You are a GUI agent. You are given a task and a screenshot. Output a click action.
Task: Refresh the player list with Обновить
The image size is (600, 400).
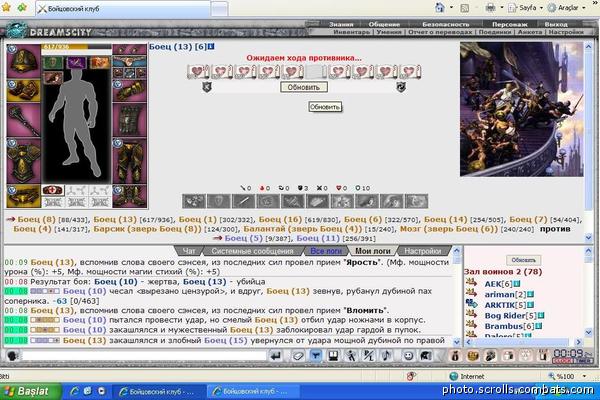pyautogui.click(x=523, y=260)
